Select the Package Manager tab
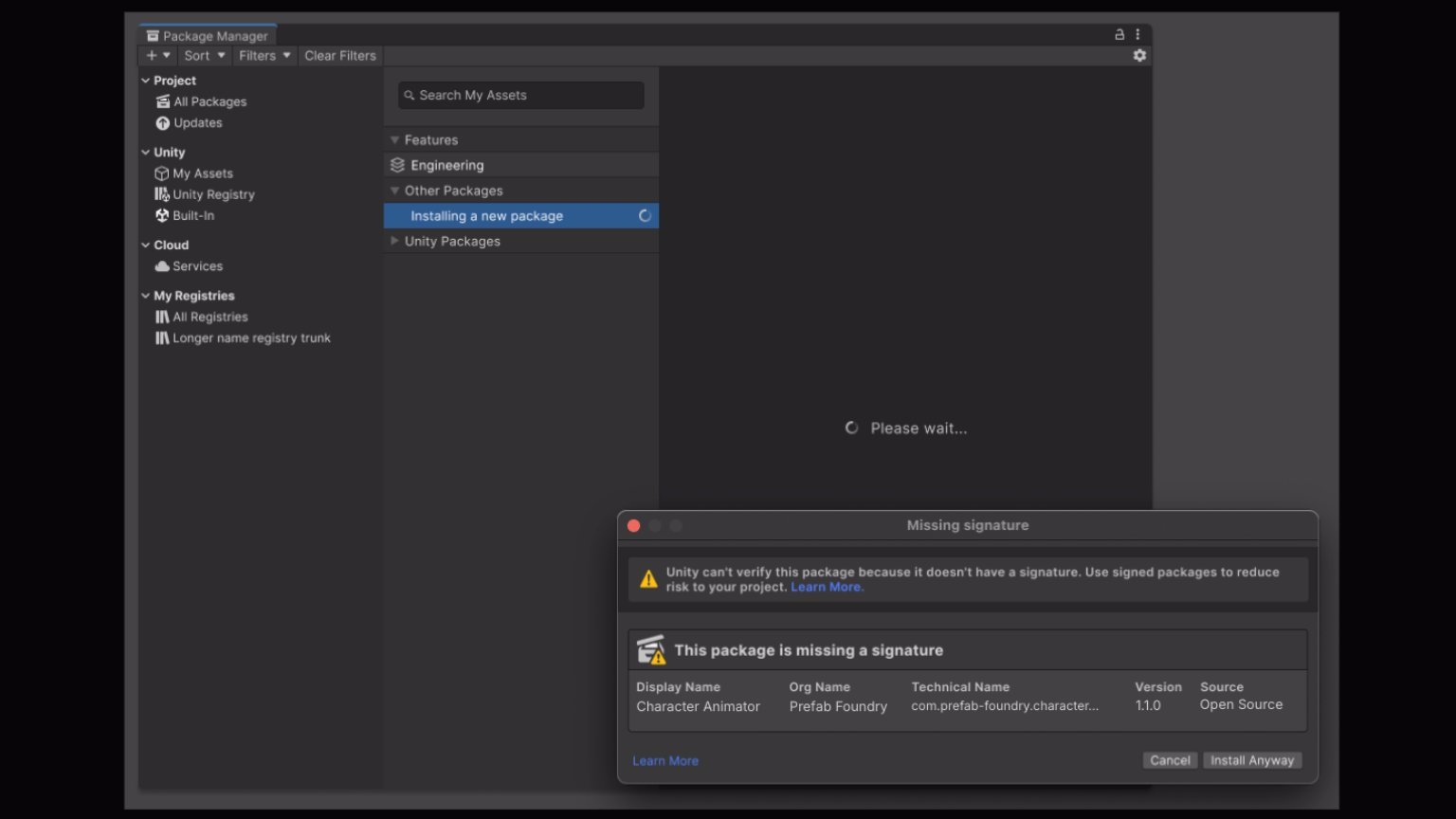 tap(209, 36)
